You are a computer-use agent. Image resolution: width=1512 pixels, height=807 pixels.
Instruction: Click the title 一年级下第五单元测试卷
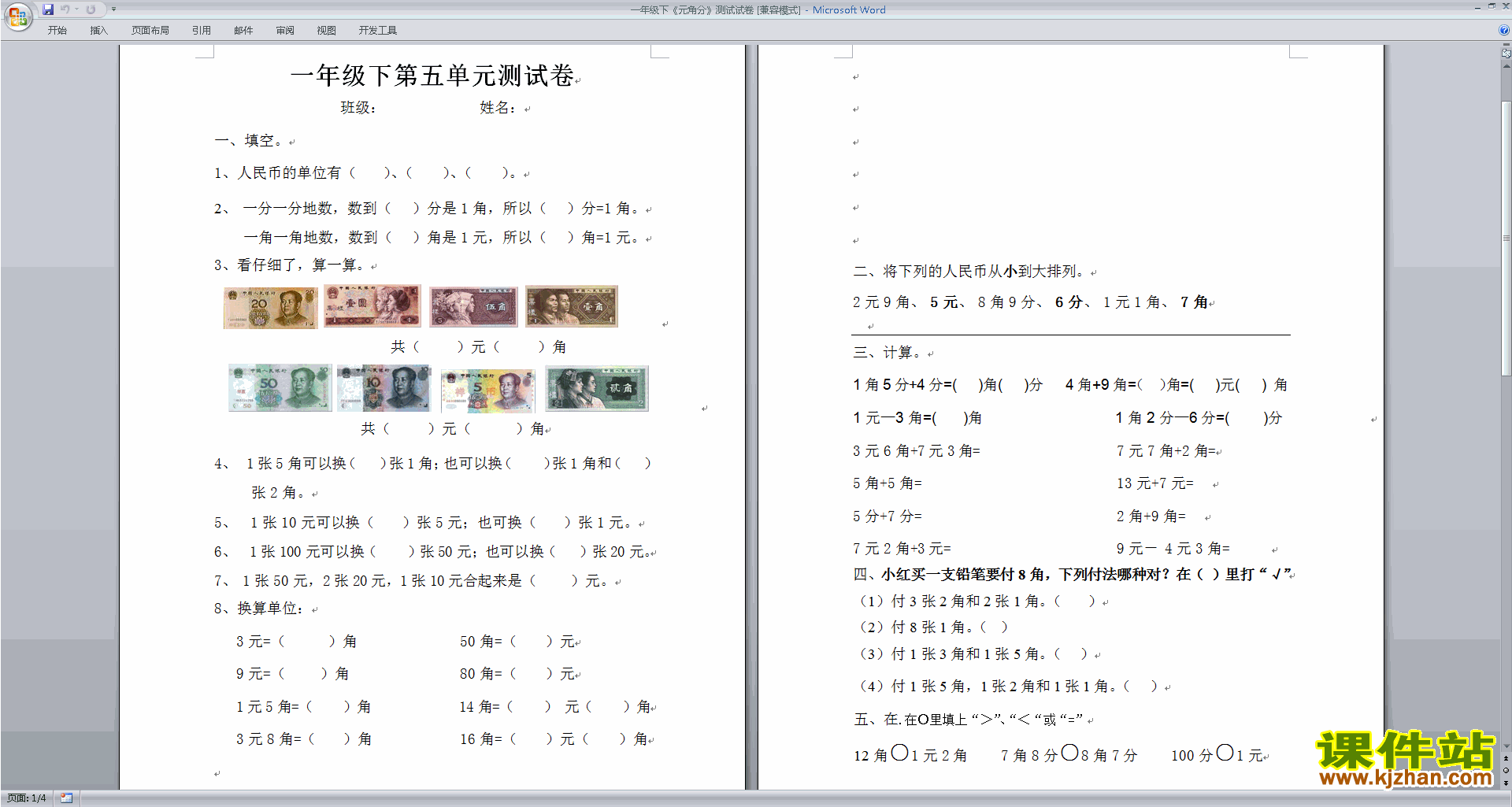point(432,76)
